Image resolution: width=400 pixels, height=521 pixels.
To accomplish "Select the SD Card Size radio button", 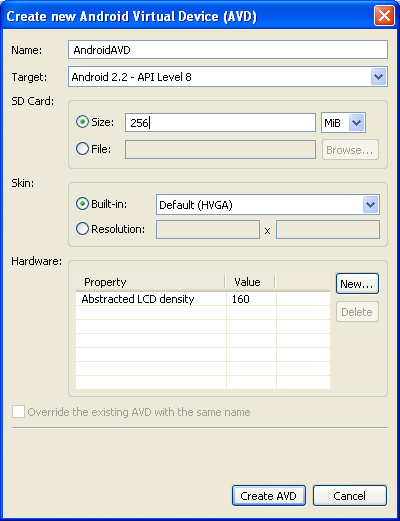I will tap(82, 122).
